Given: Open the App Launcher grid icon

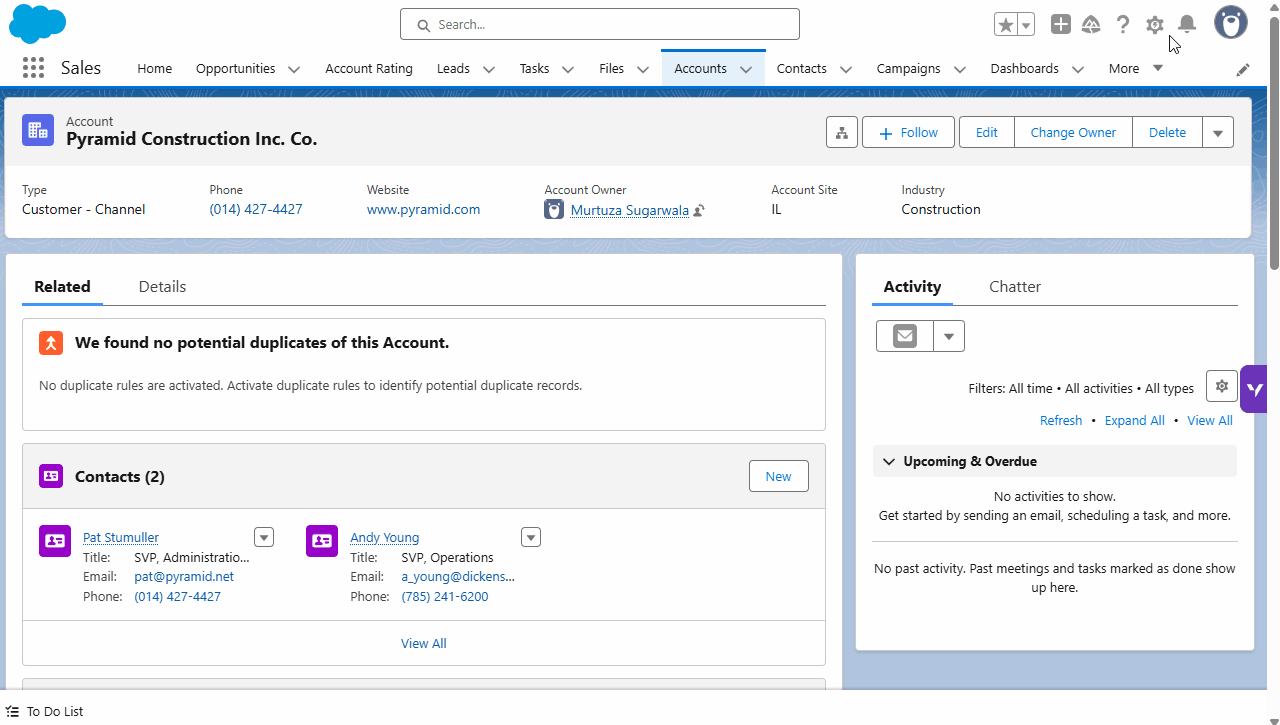Looking at the screenshot, I should pyautogui.click(x=33, y=68).
